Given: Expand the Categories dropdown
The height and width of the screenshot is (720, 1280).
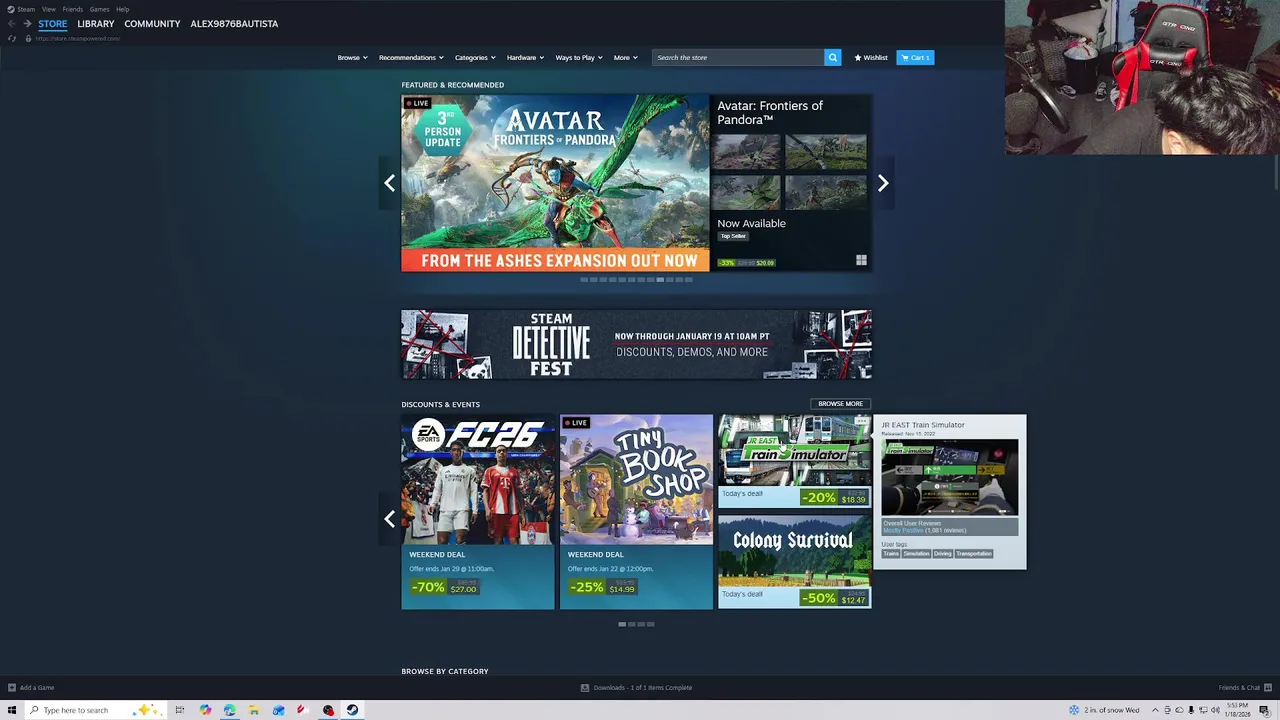Looking at the screenshot, I should (475, 57).
